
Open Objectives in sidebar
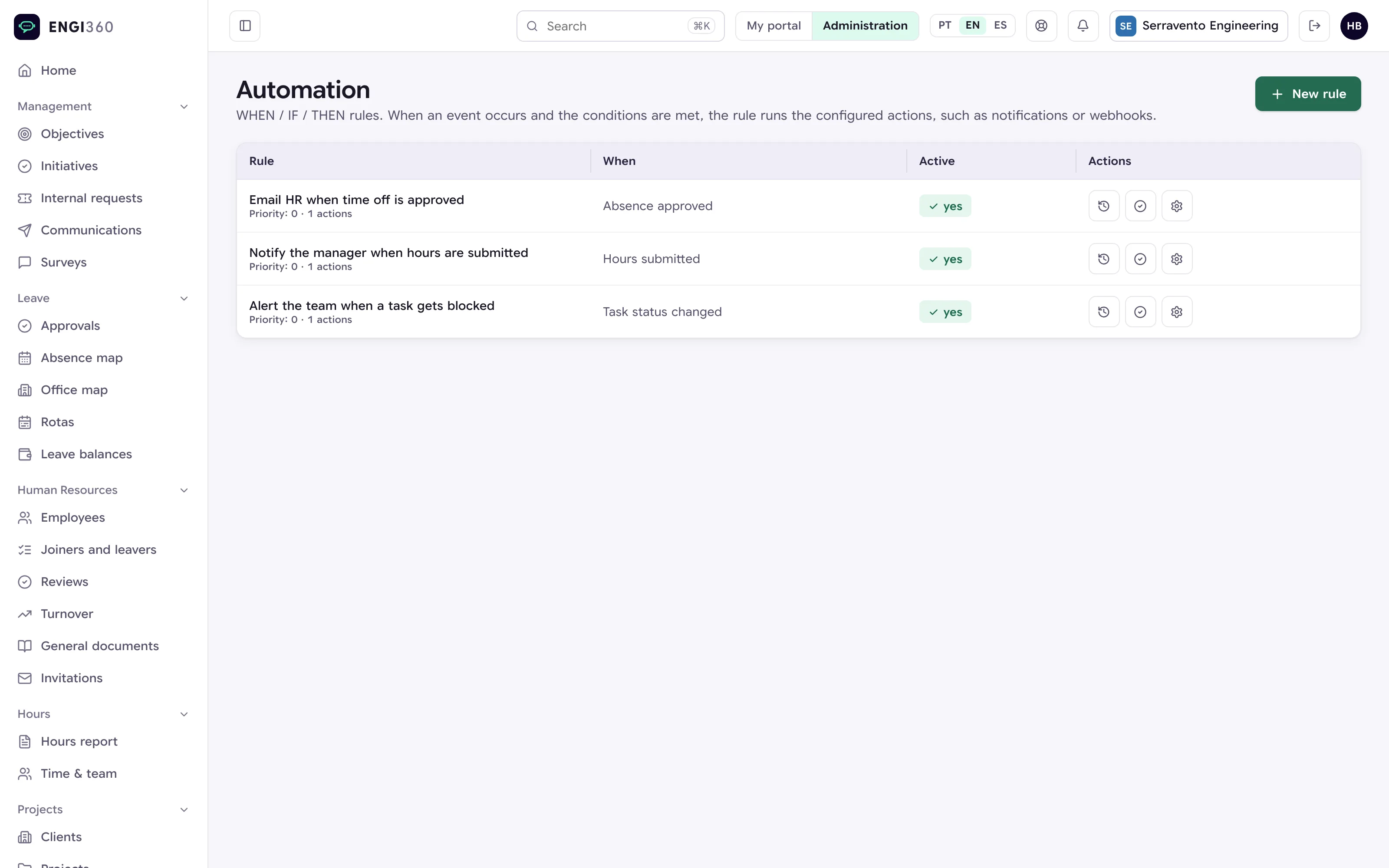103,134
